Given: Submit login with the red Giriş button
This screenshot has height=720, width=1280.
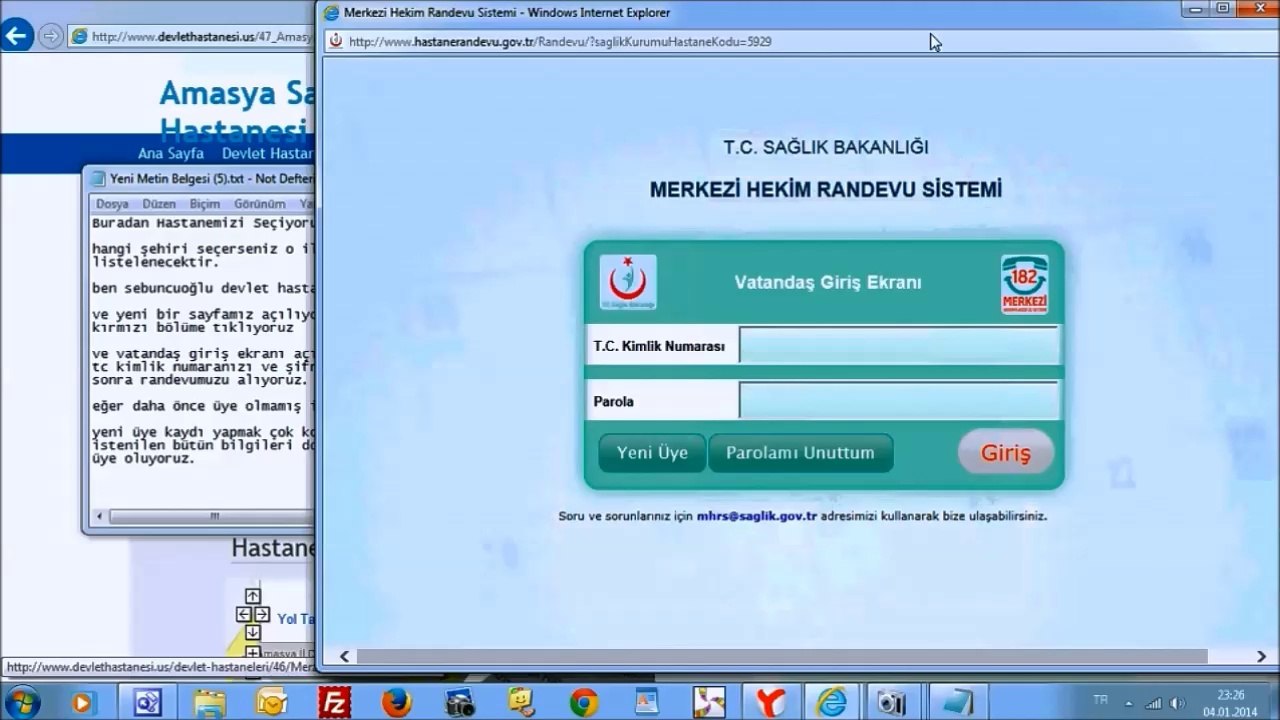Looking at the screenshot, I should [1005, 453].
